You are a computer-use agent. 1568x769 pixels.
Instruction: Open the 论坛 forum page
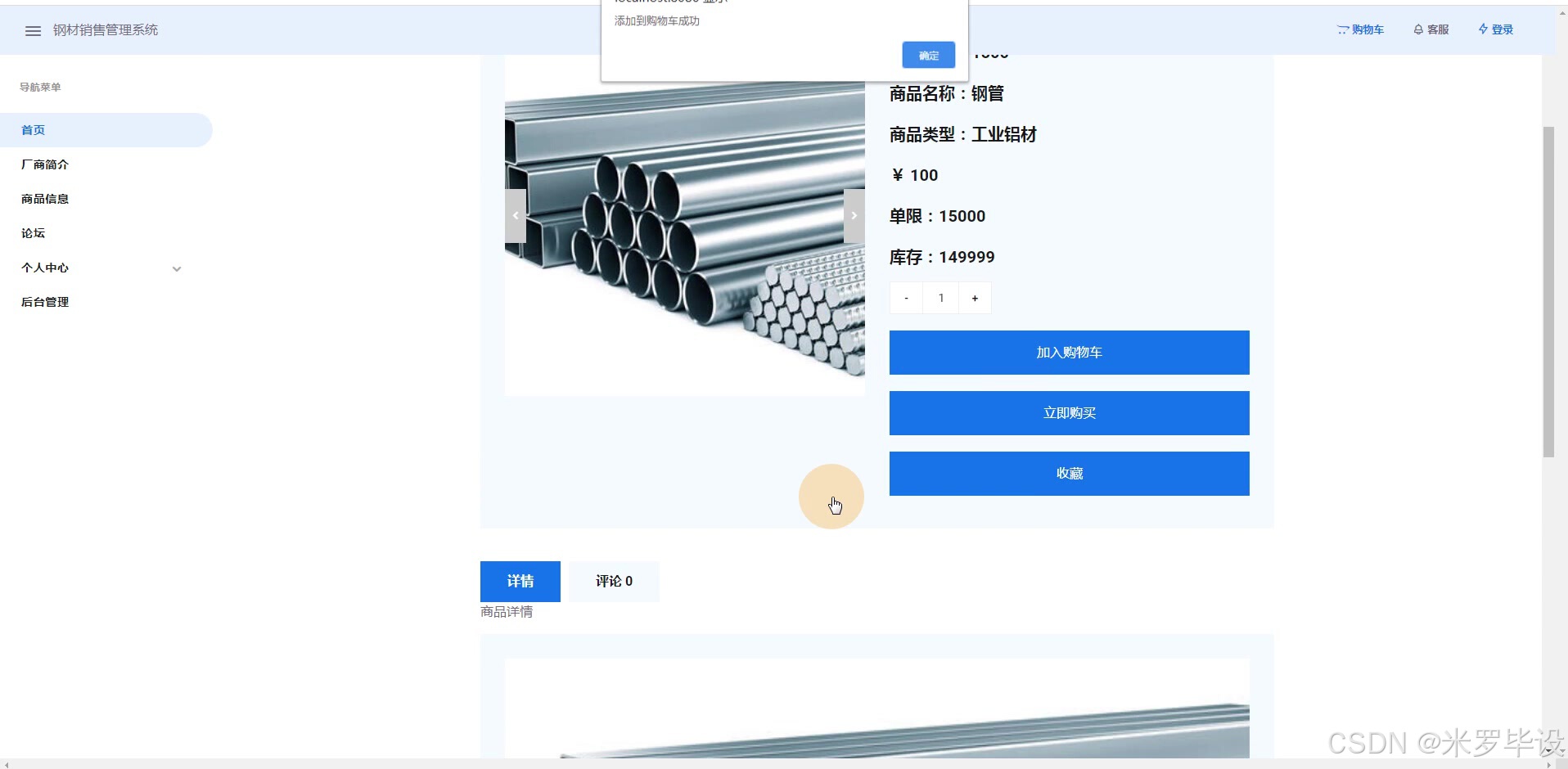pos(33,233)
